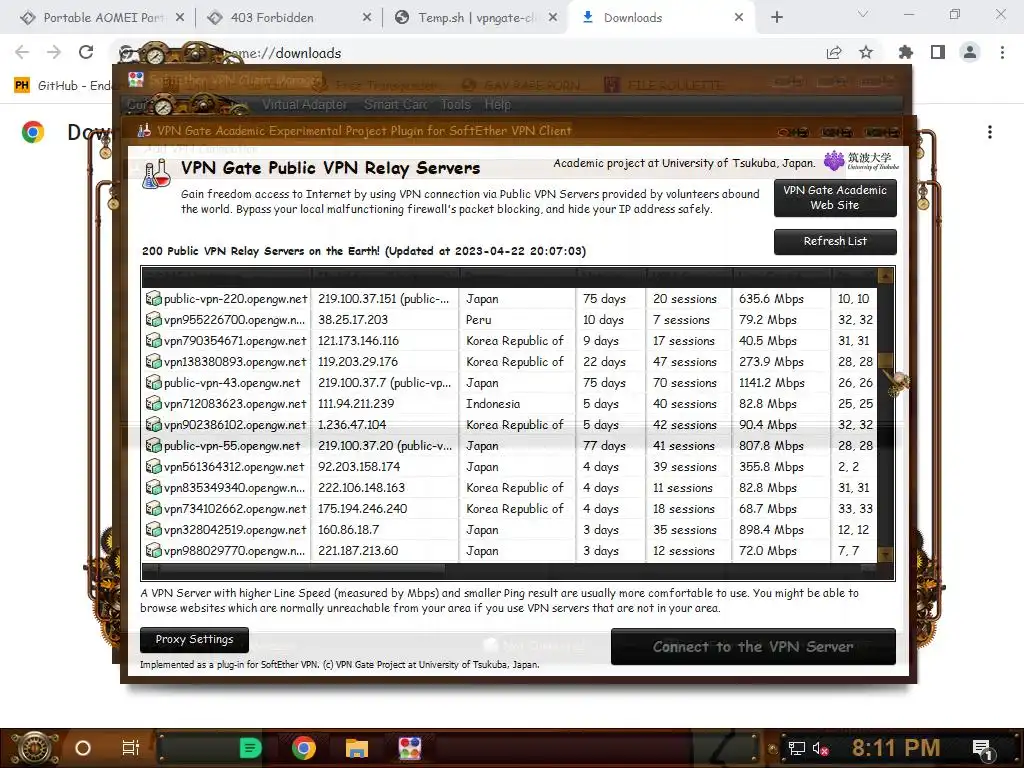The height and width of the screenshot is (768, 1024).
Task: Click the 77 days uptime cell
Action: (x=604, y=445)
